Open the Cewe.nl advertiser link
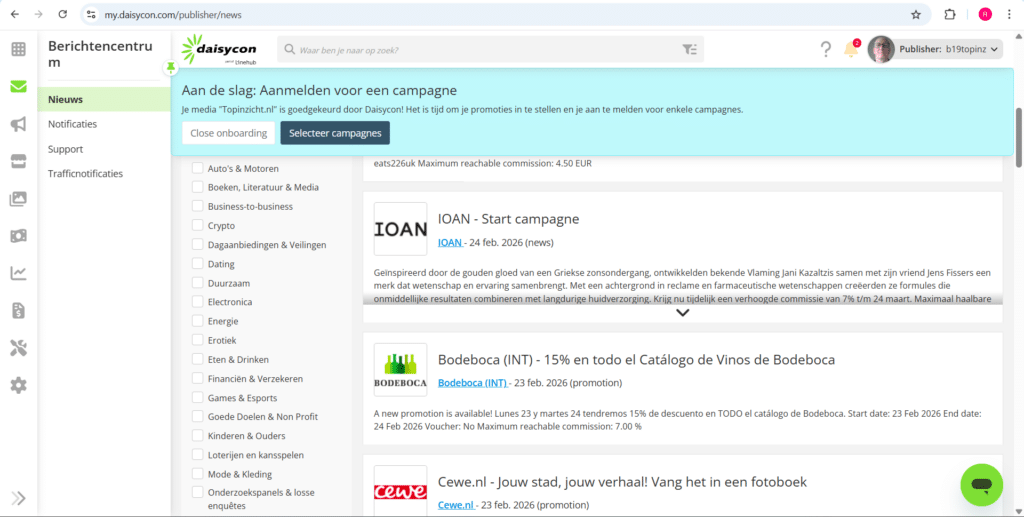1024x517 pixels. pos(456,505)
